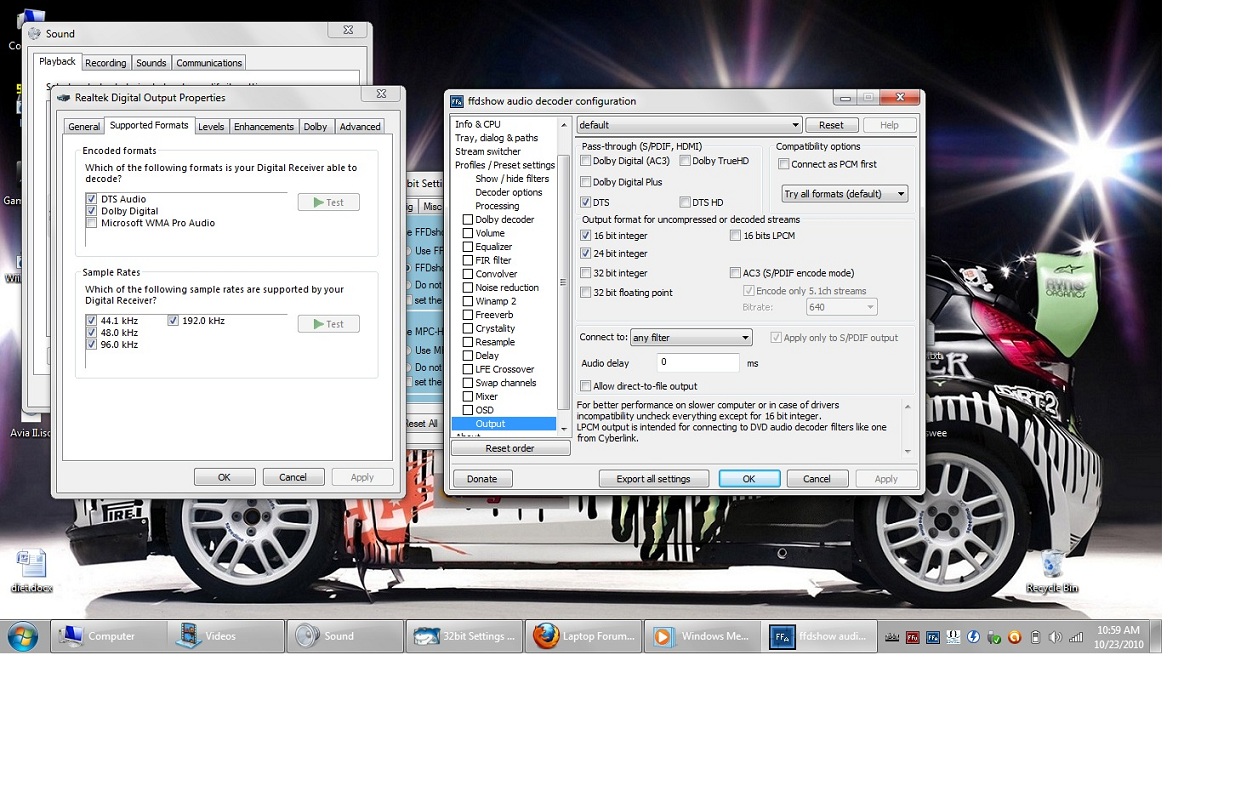
Task: Click the speaker volume tray icon
Action: 1055,637
